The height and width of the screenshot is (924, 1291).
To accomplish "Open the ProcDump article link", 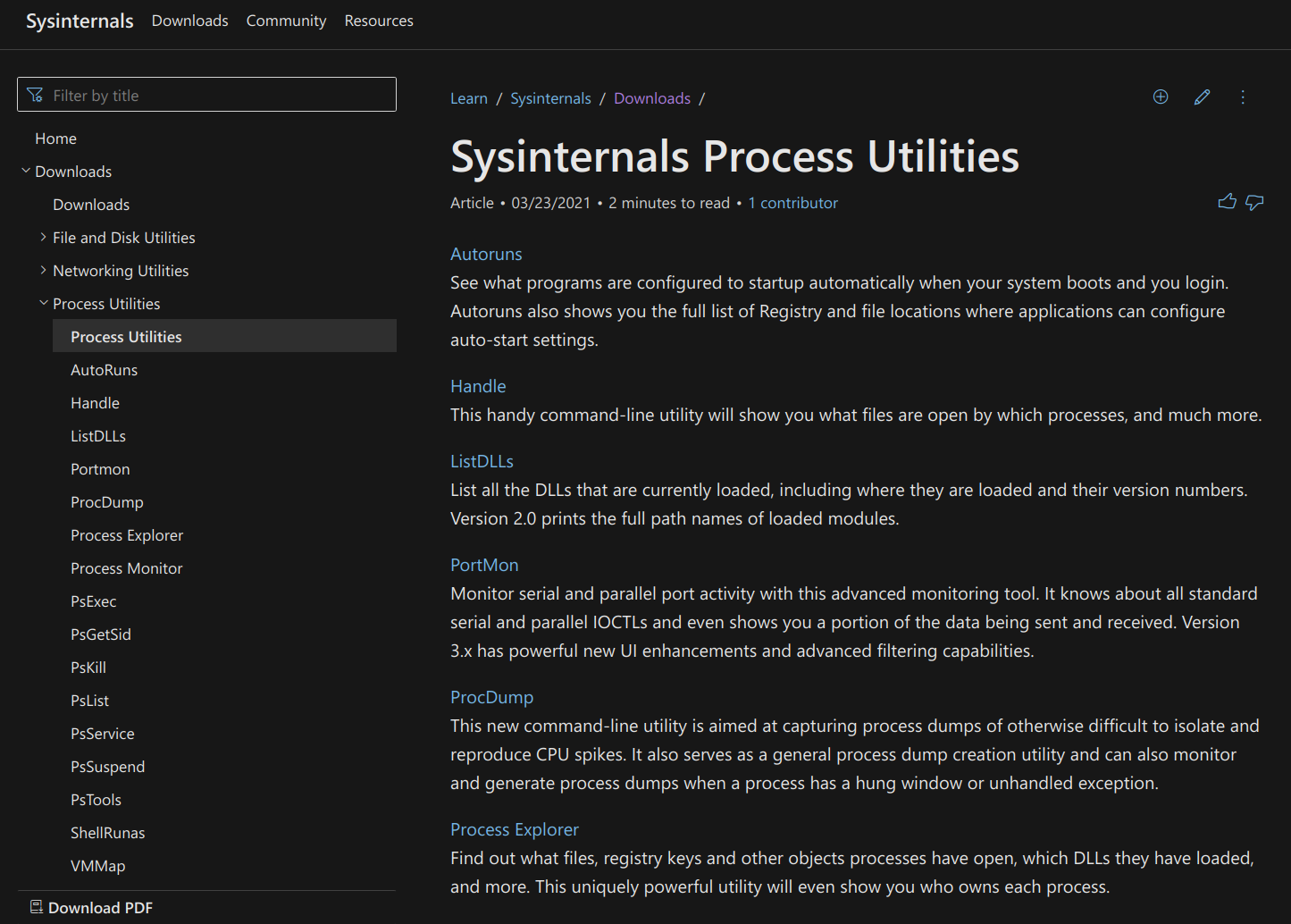I will pos(491,697).
